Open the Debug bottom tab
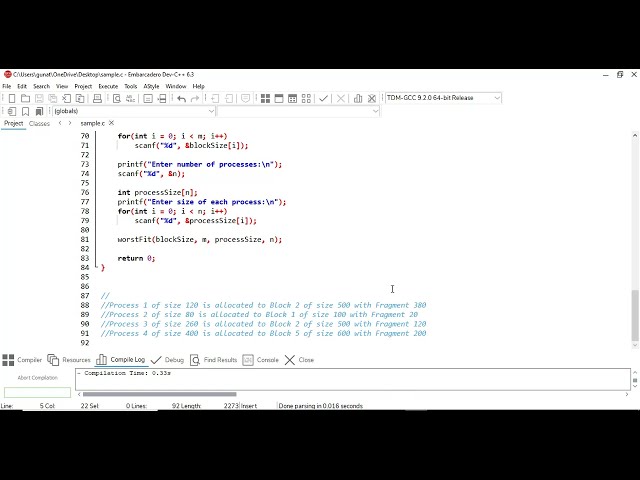Image resolution: width=640 pixels, height=480 pixels. pyautogui.click(x=167, y=360)
